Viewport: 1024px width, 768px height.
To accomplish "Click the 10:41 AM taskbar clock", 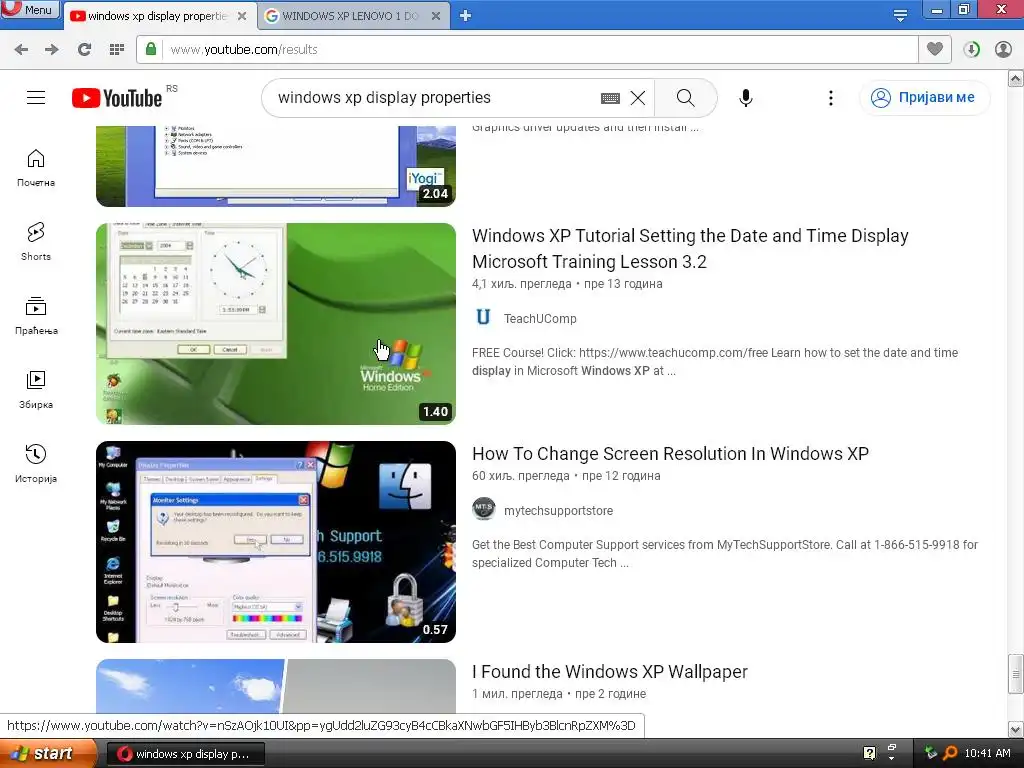I will 987,754.
